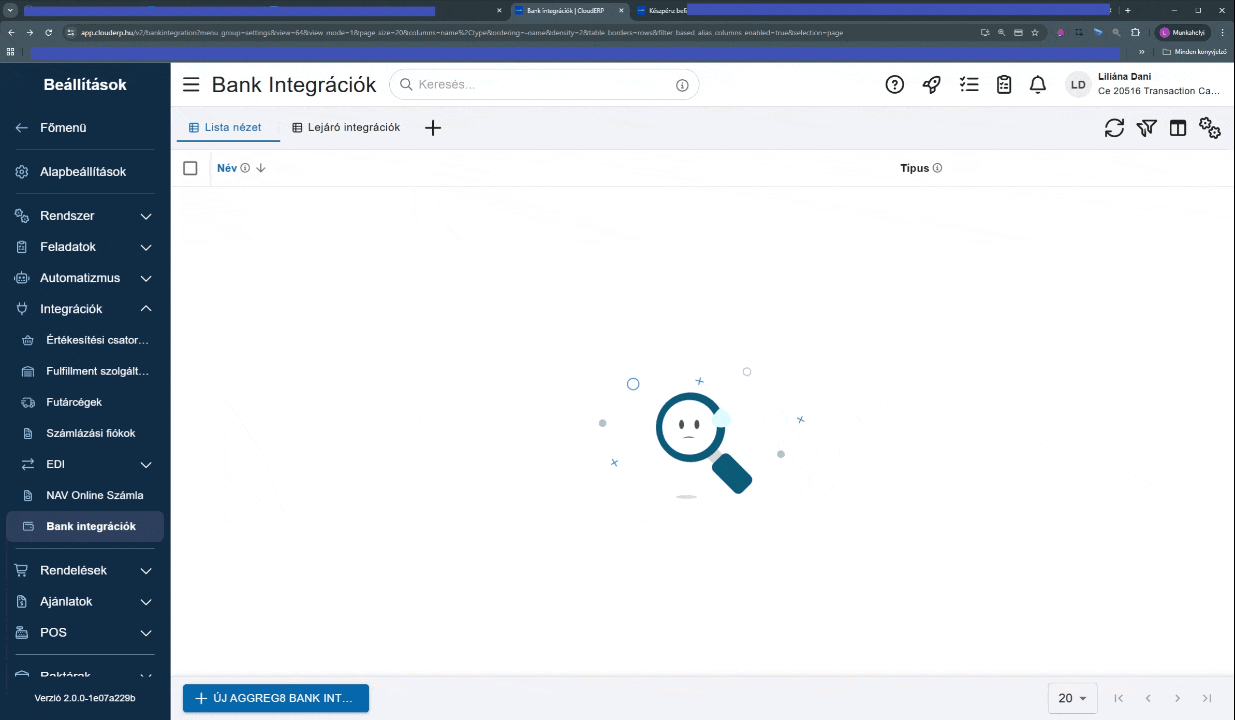Screen dimensions: 1235x720
Task: Switch to the Lejáró integrációk tab
Action: (x=346, y=127)
